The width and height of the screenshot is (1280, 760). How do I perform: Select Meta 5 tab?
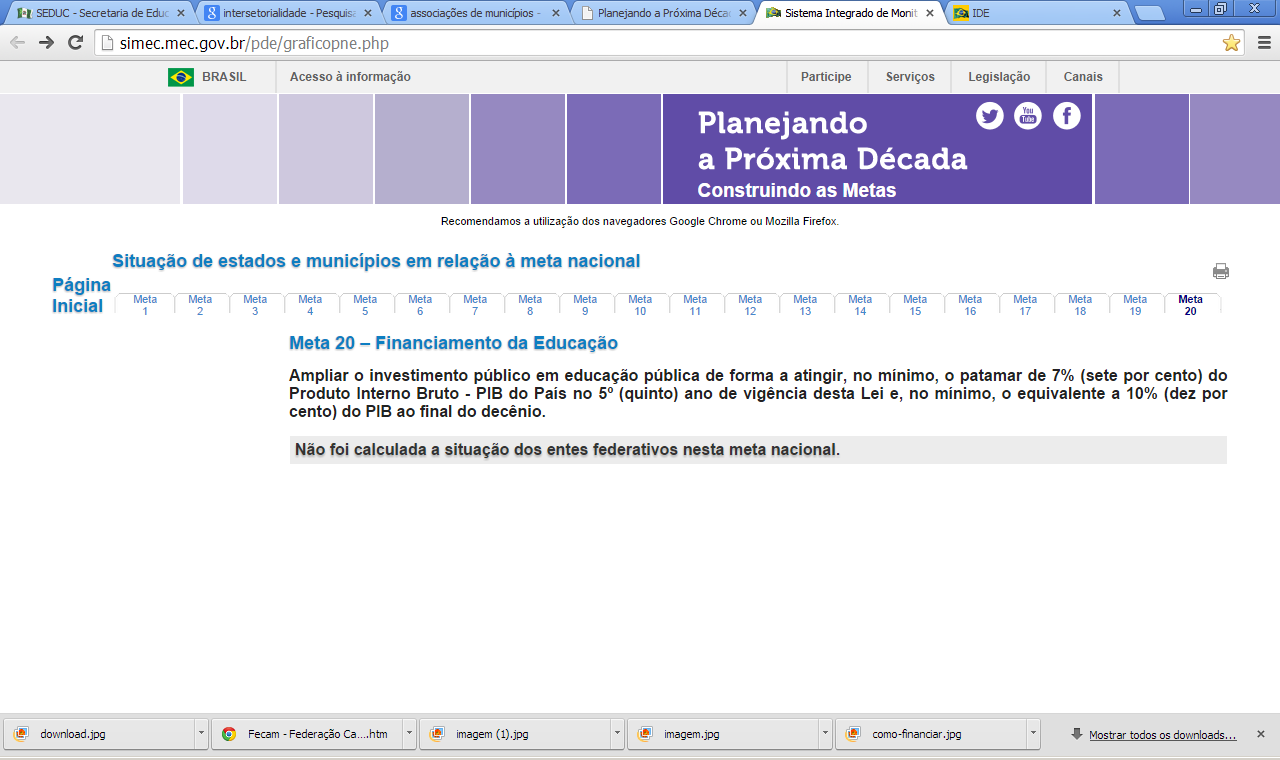click(x=365, y=305)
